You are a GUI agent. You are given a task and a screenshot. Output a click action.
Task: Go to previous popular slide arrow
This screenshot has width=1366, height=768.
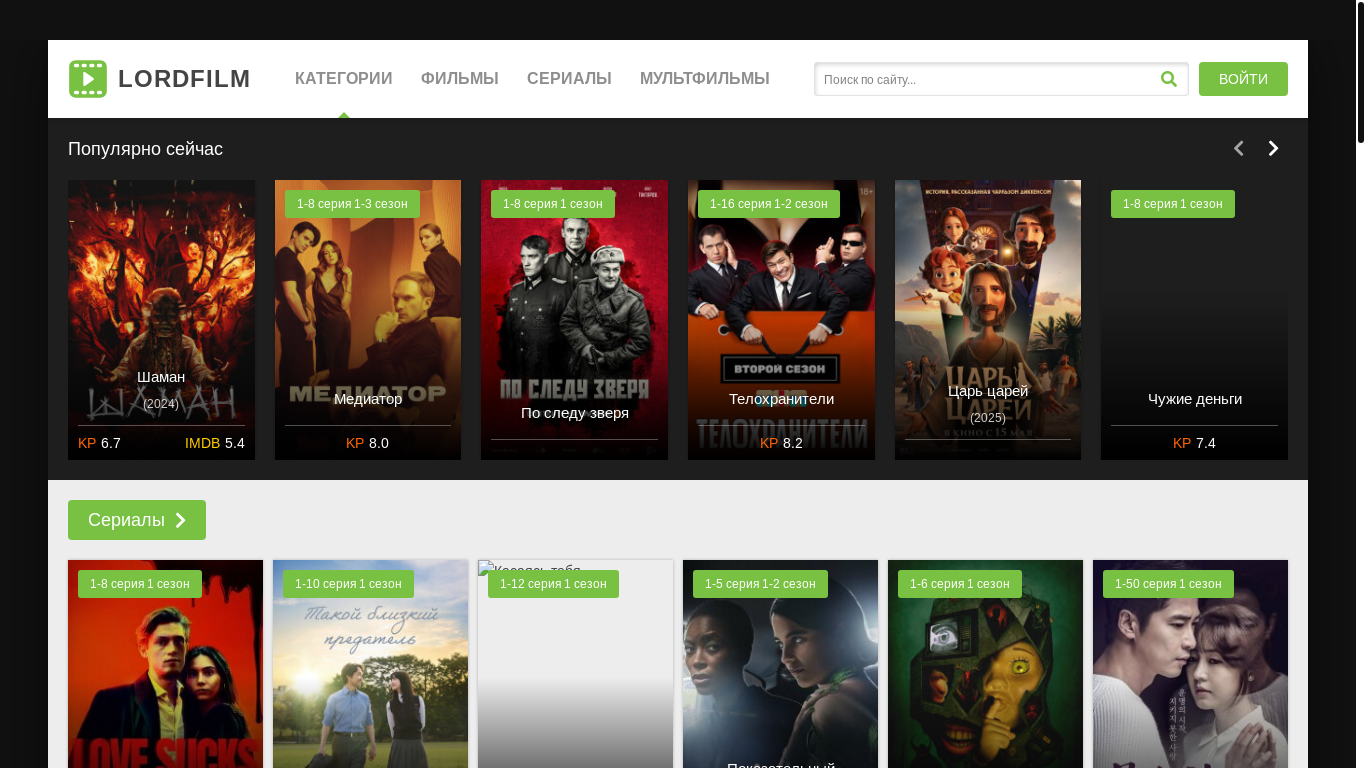coord(1238,148)
